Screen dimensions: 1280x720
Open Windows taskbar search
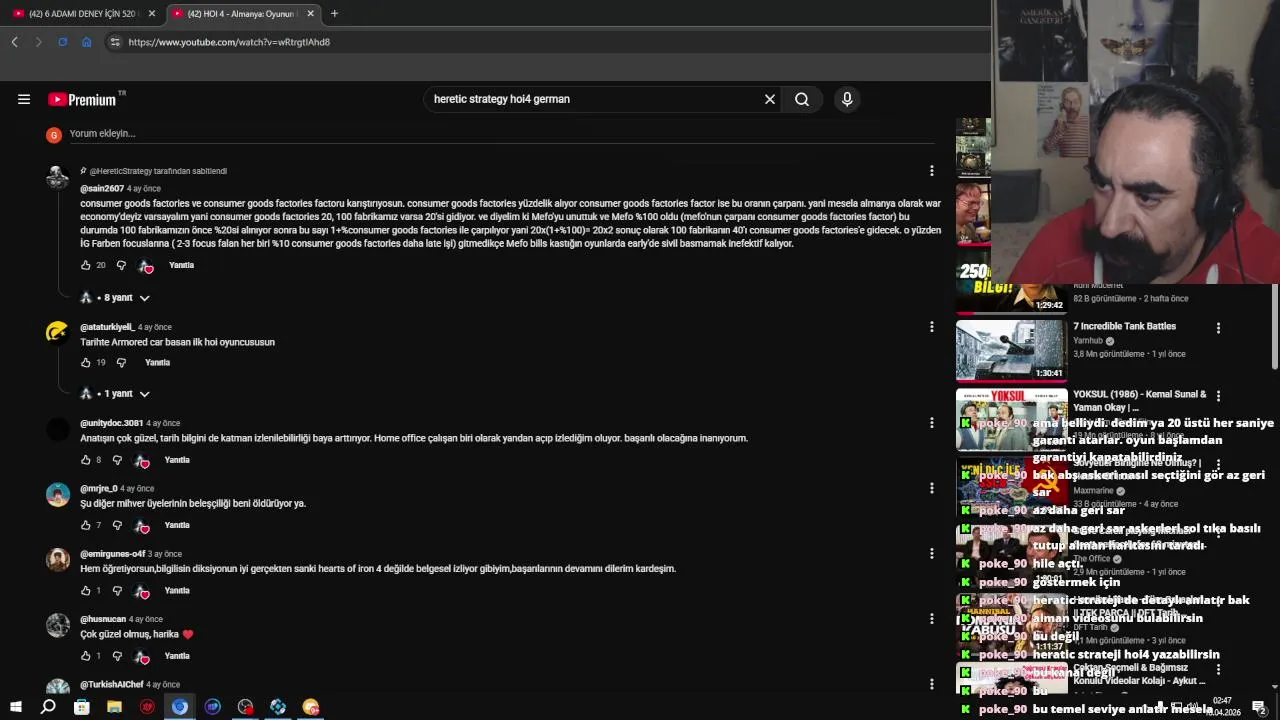(x=48, y=707)
